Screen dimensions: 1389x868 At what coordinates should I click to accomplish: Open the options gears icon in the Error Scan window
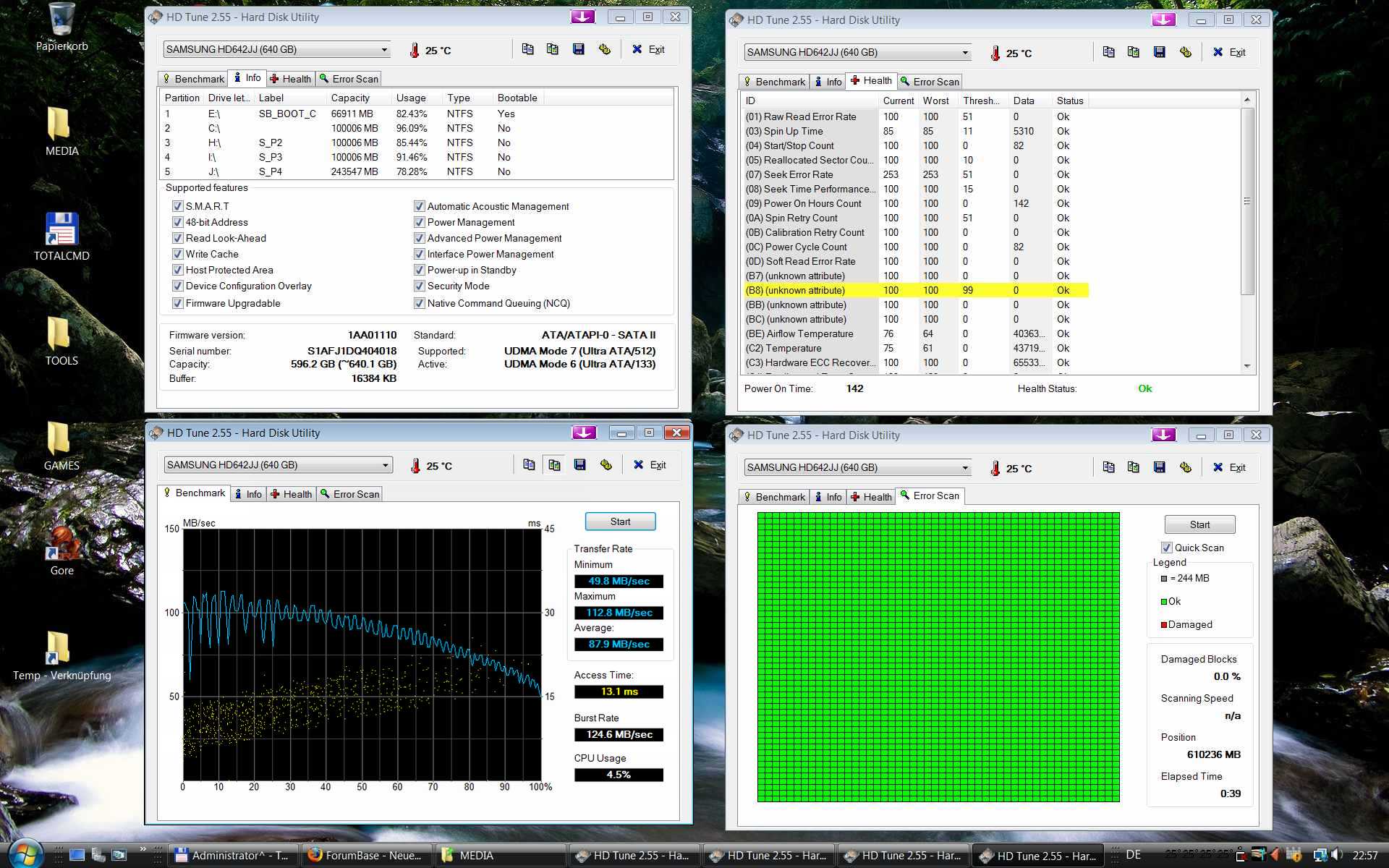point(1185,467)
